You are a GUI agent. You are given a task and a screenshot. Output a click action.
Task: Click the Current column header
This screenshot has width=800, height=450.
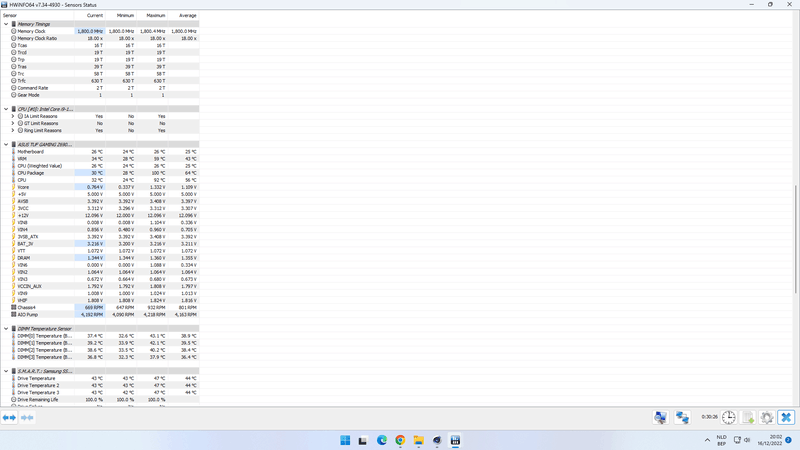tap(89, 15)
